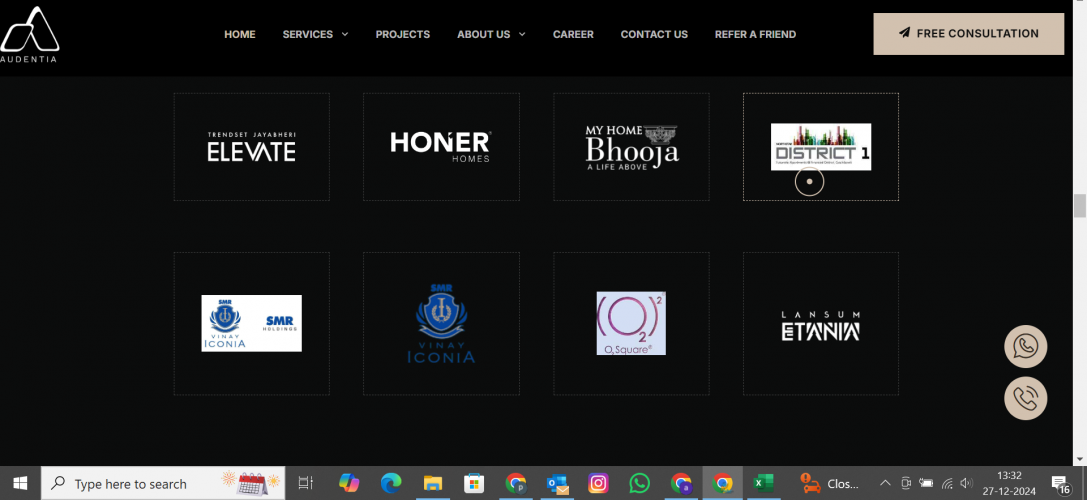
Task: Open the REFER A FRIEND link
Action: click(756, 34)
